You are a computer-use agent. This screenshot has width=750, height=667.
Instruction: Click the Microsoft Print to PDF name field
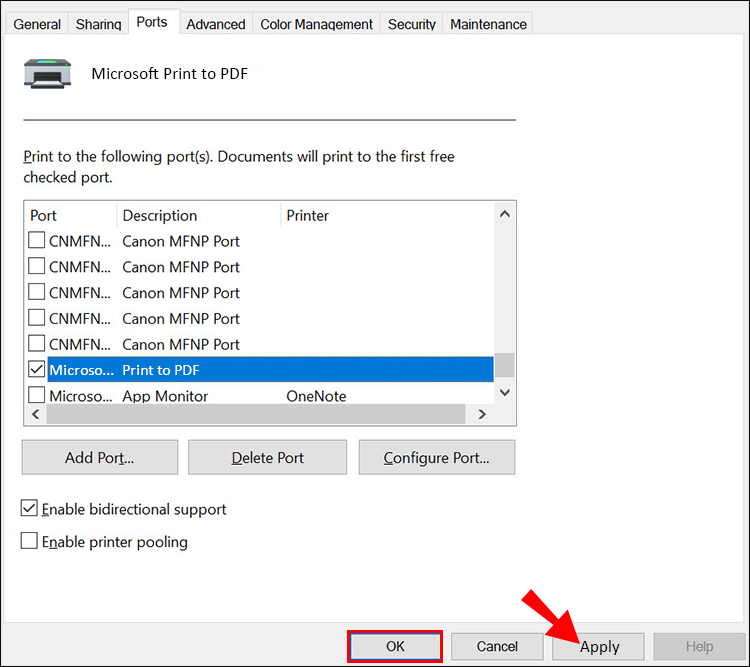[170, 74]
